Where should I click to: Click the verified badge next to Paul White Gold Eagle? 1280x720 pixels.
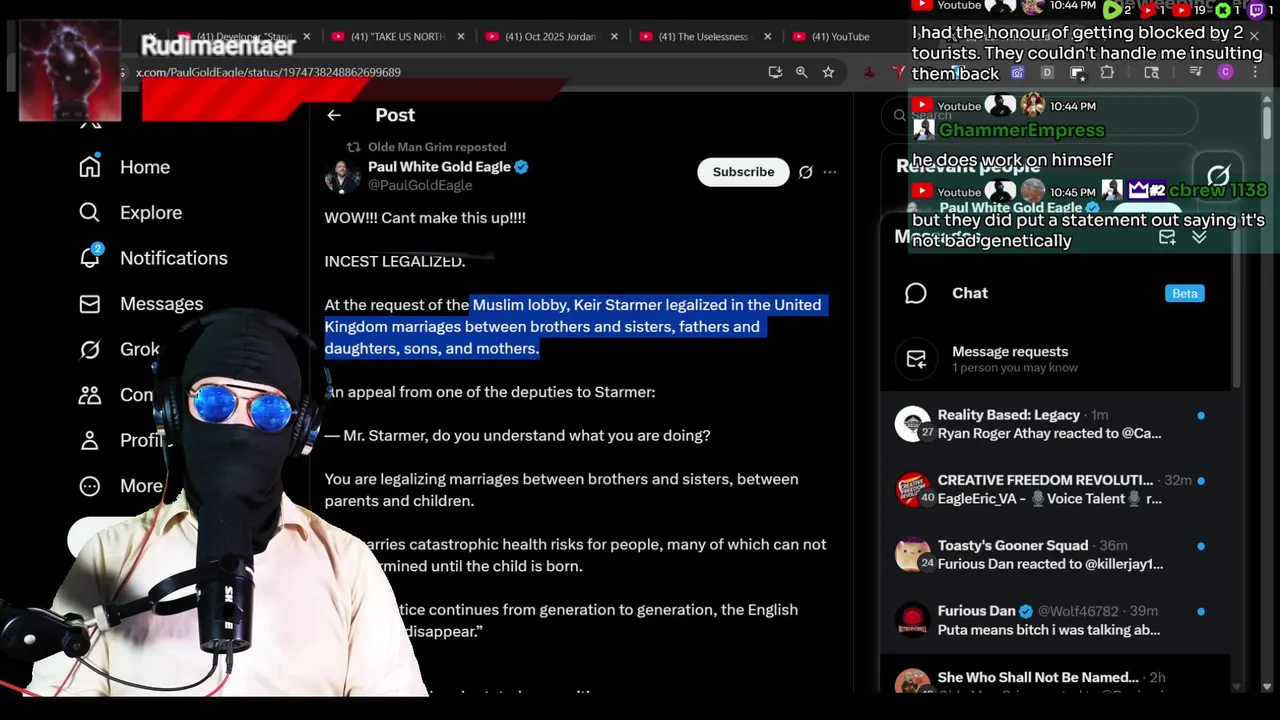pyautogui.click(x=521, y=167)
